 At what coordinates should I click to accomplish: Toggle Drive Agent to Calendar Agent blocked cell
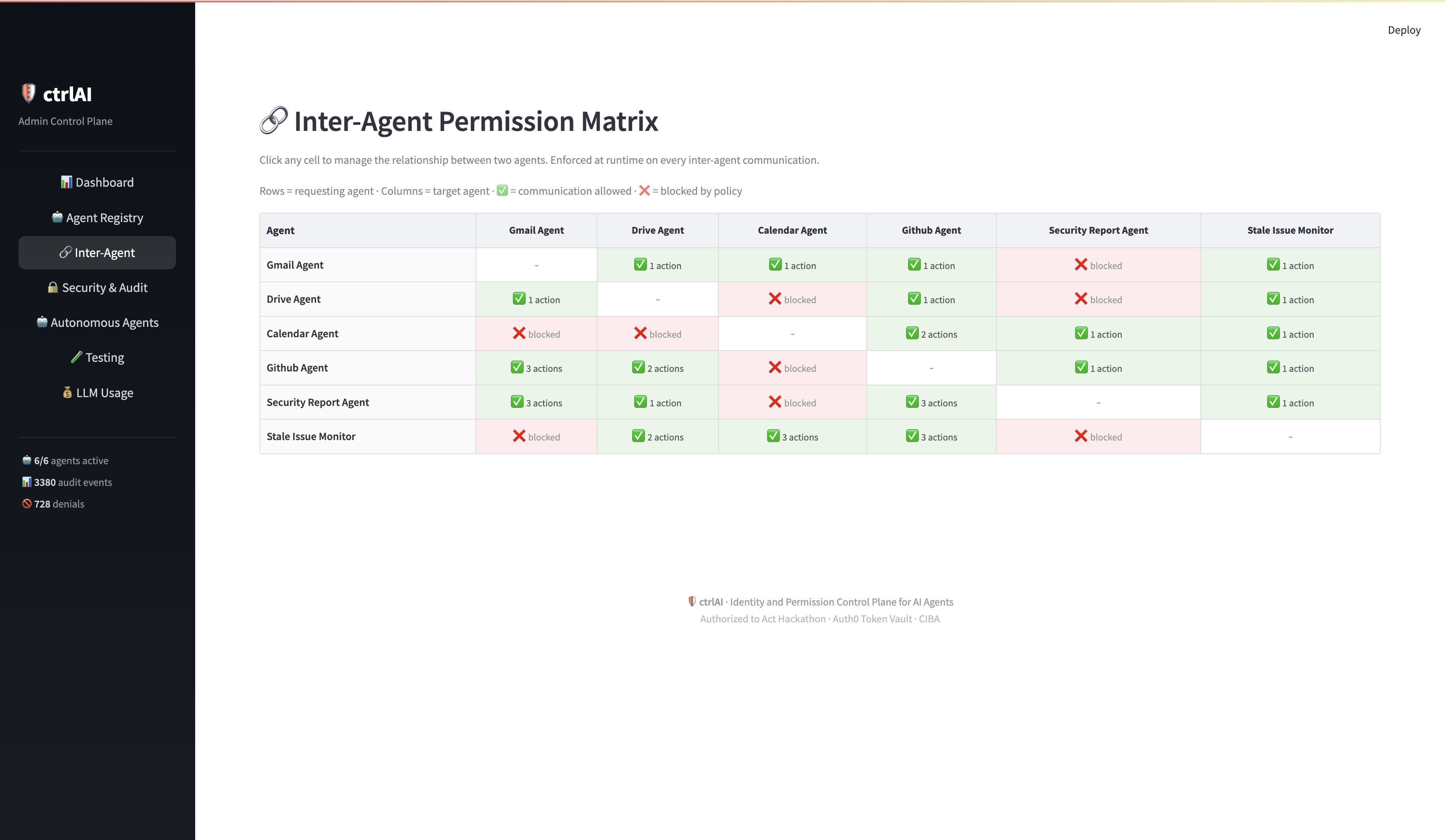tap(792, 299)
